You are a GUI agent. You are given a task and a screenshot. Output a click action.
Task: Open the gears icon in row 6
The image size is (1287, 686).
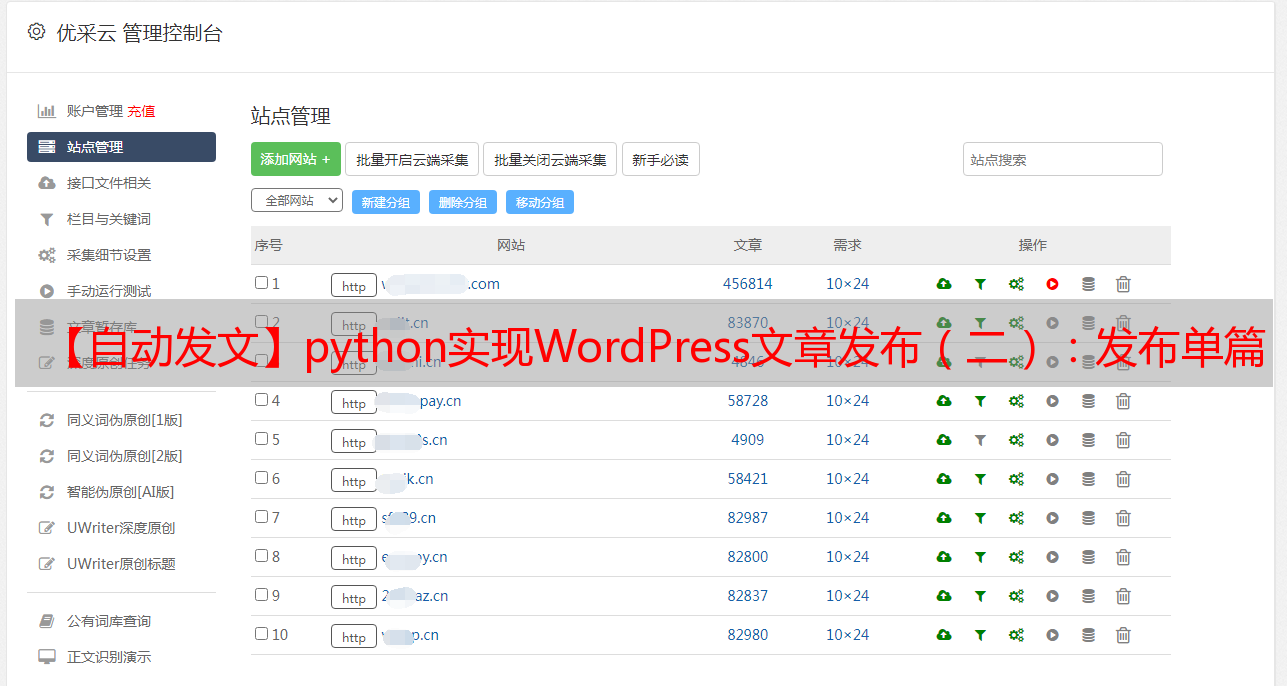pyautogui.click(x=1016, y=479)
